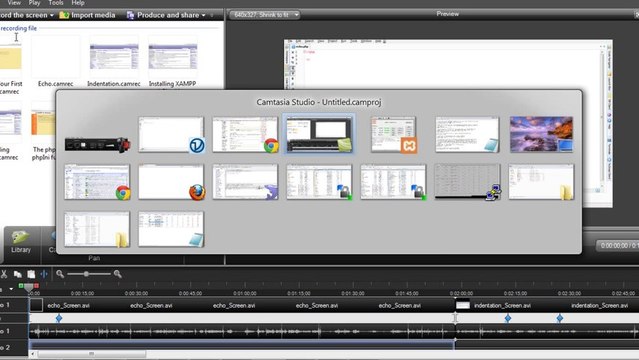This screenshot has height=360, width=639.
Task: Select the Echo.camrec clip thumbnail
Action: [x=56, y=56]
